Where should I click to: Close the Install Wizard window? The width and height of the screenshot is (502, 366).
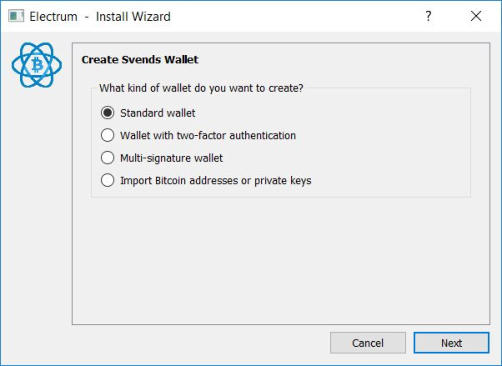tap(476, 16)
